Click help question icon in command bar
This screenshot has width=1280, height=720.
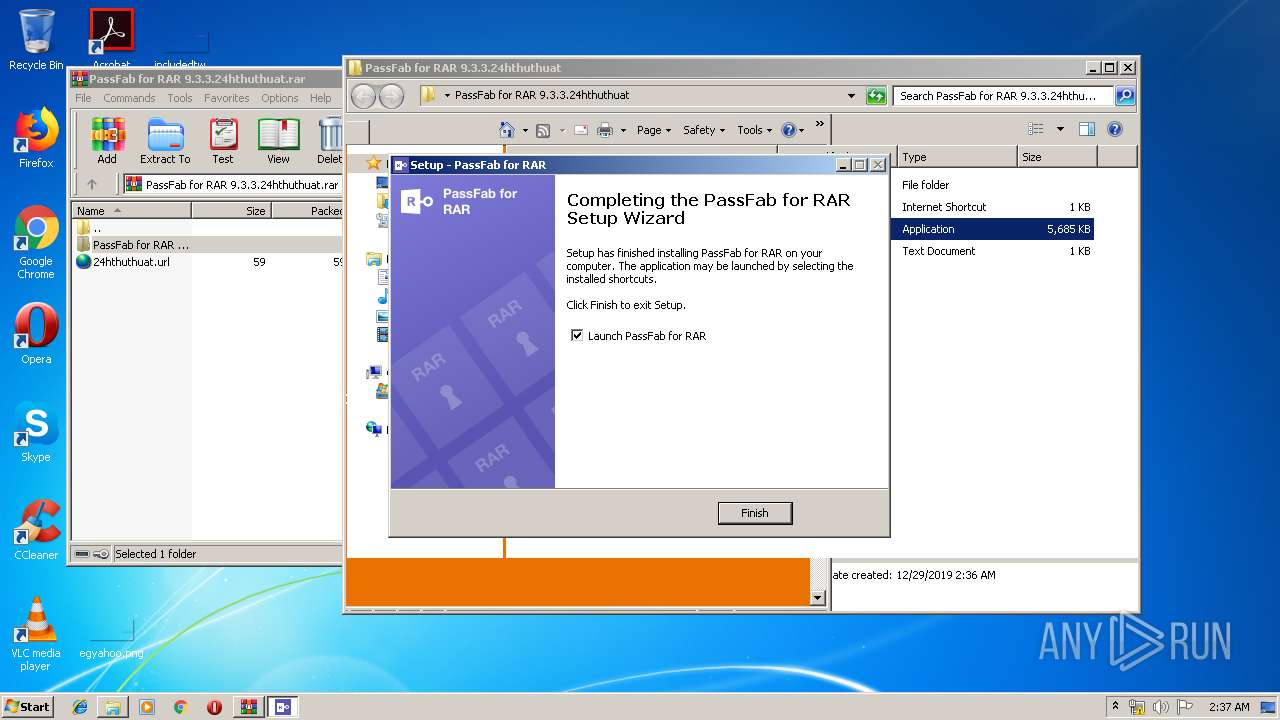point(788,130)
